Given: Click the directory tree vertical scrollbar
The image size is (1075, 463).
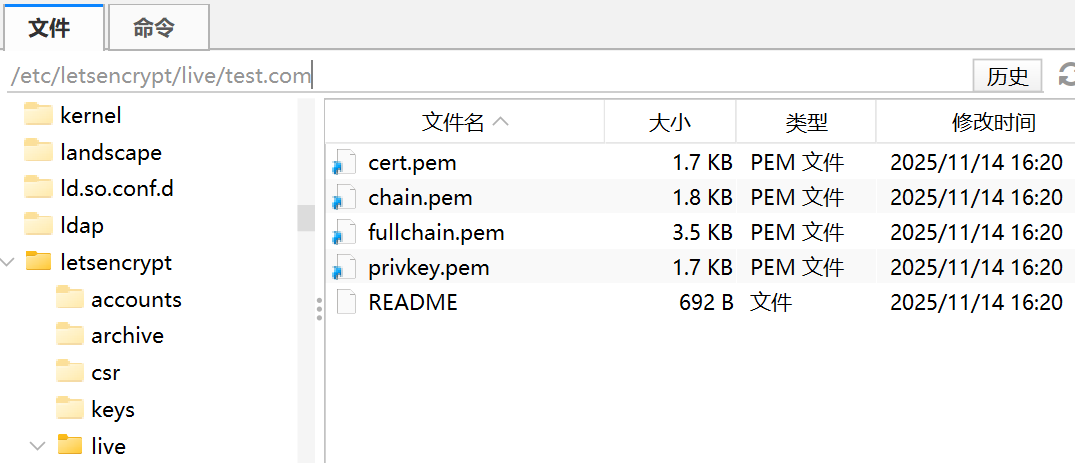Looking at the screenshot, I should click(x=306, y=217).
